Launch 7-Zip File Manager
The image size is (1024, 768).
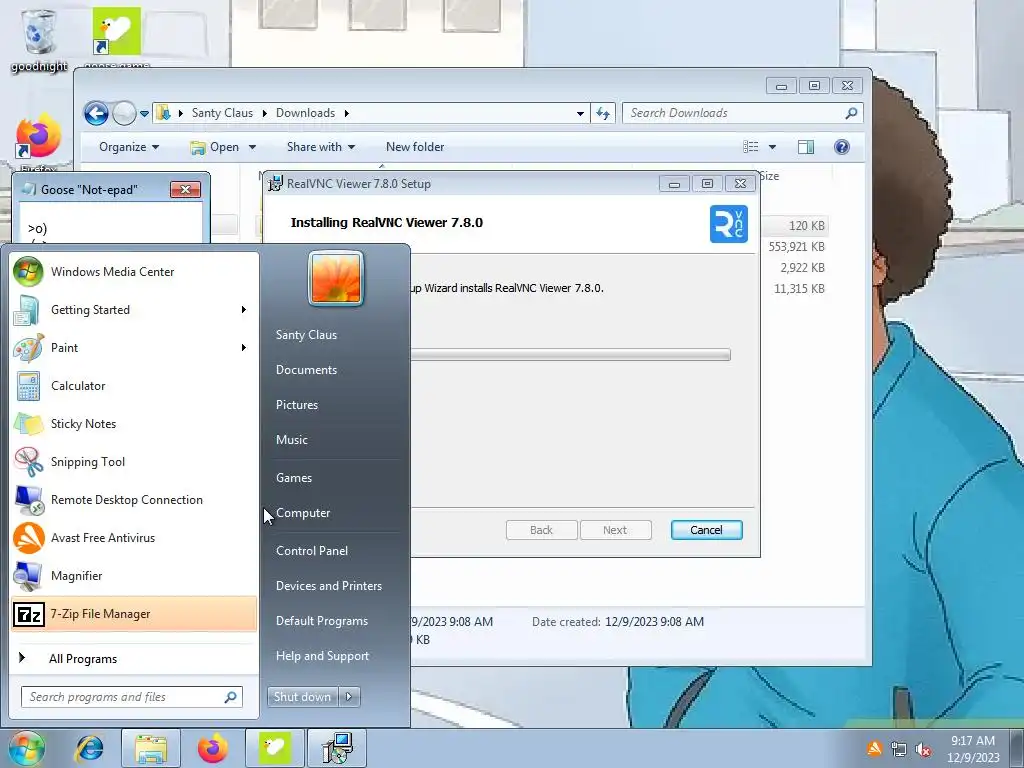point(134,614)
